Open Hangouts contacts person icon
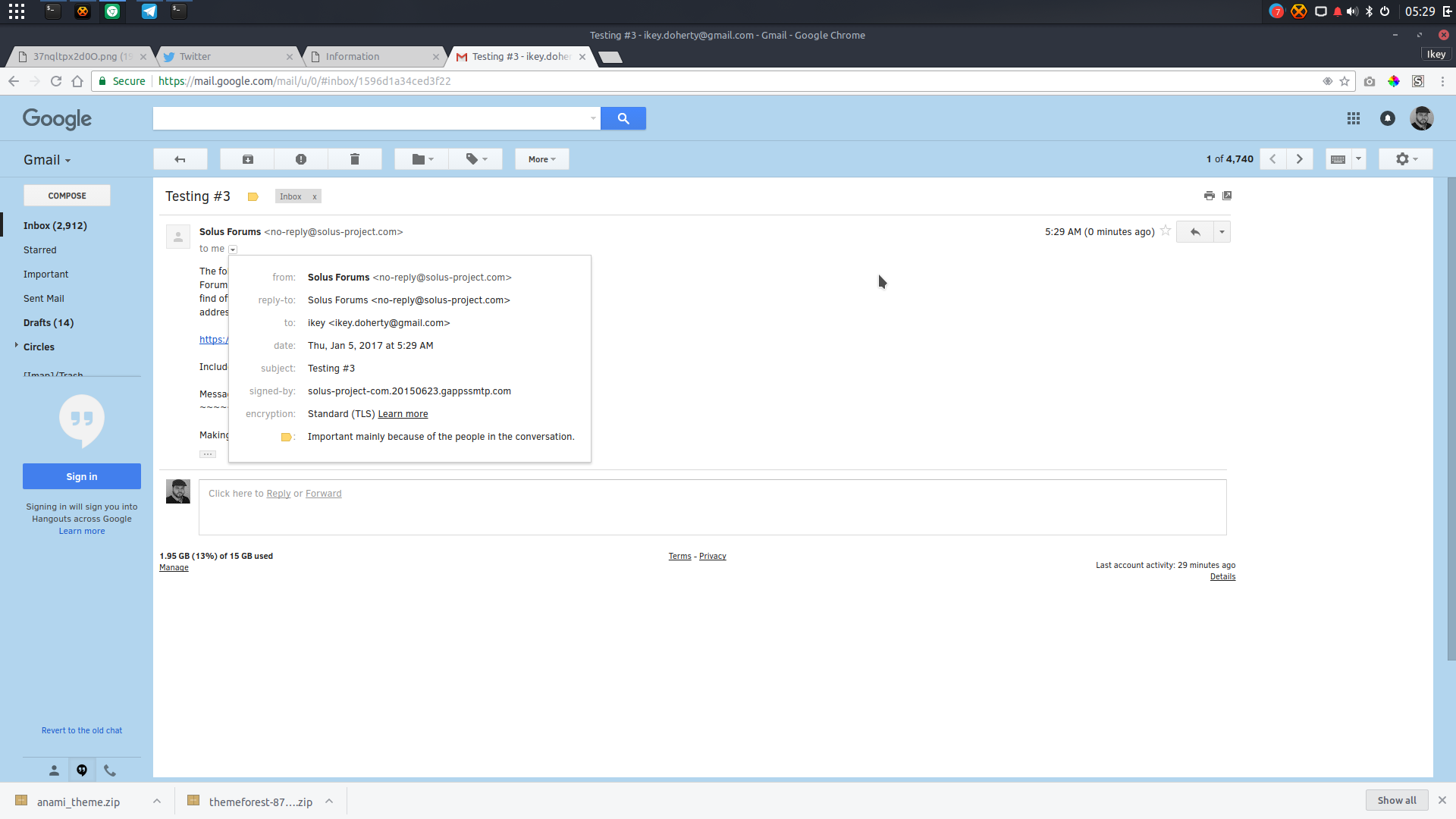Image resolution: width=1456 pixels, height=819 pixels. click(x=54, y=770)
